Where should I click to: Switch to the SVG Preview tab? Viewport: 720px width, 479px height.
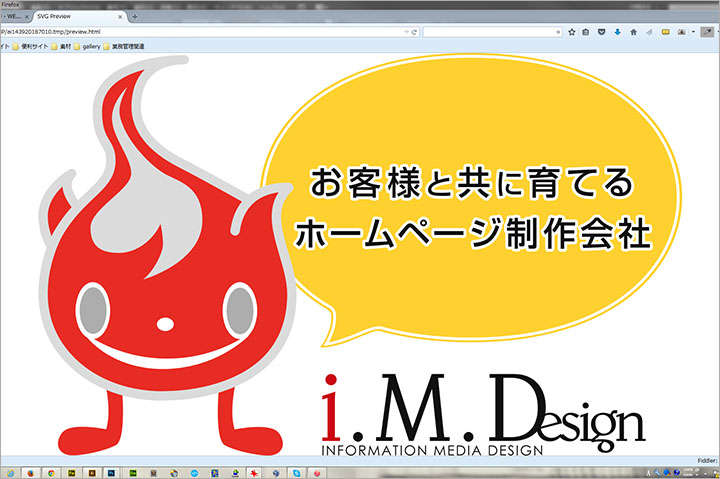tap(79, 17)
